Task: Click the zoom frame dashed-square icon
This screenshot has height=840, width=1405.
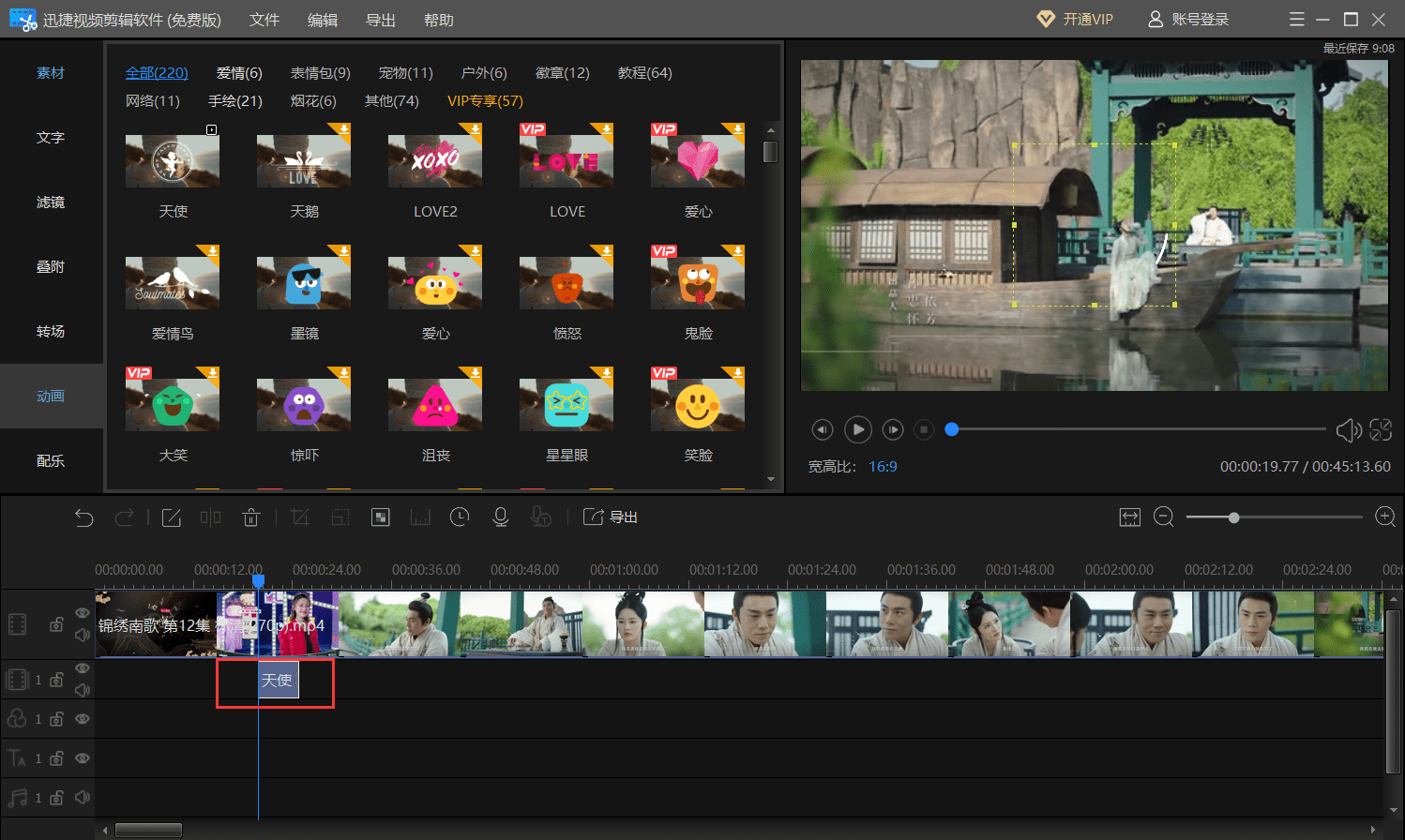Action: [340, 517]
